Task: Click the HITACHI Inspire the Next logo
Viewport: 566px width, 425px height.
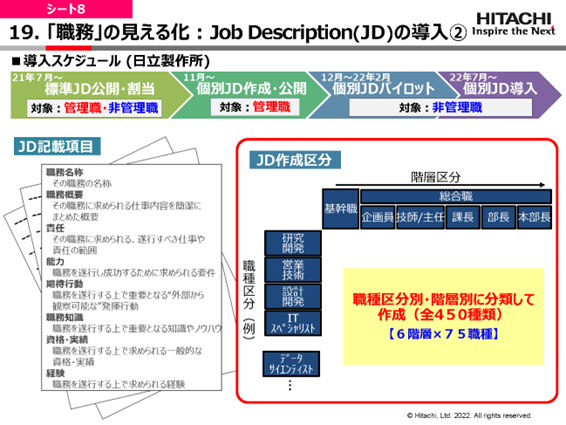Action: click(x=513, y=24)
